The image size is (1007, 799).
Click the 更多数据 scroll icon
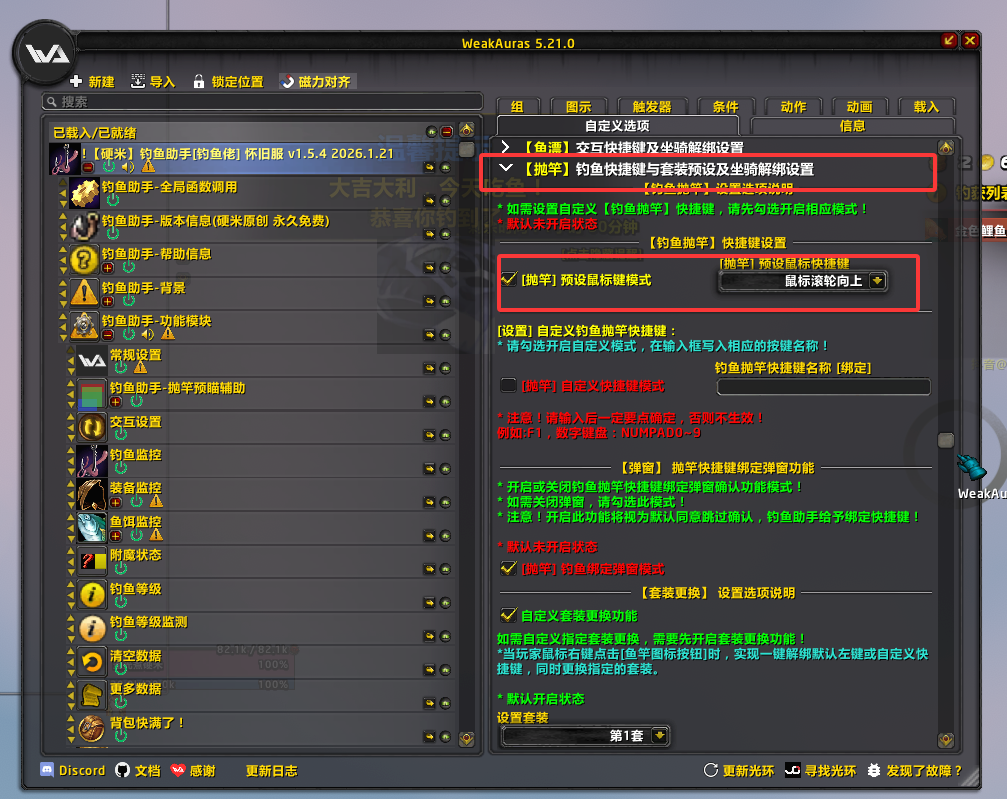(92, 696)
